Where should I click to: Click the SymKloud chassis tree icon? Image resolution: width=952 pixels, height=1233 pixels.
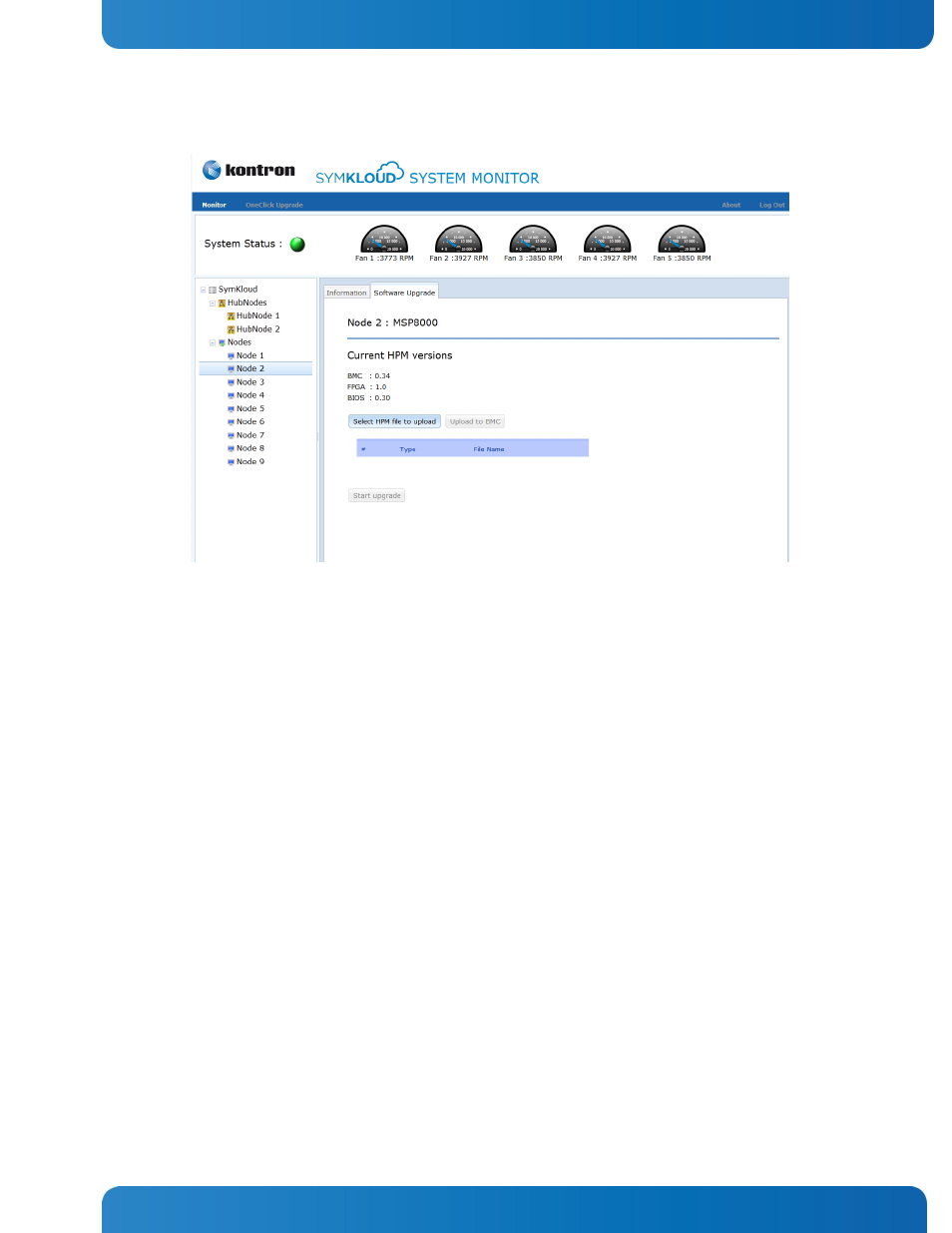click(x=213, y=290)
